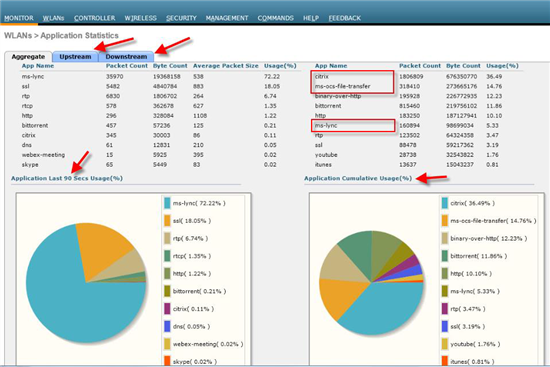550x367 pixels.
Task: Click ms-lync in the left App Name column
Action: pos(33,76)
